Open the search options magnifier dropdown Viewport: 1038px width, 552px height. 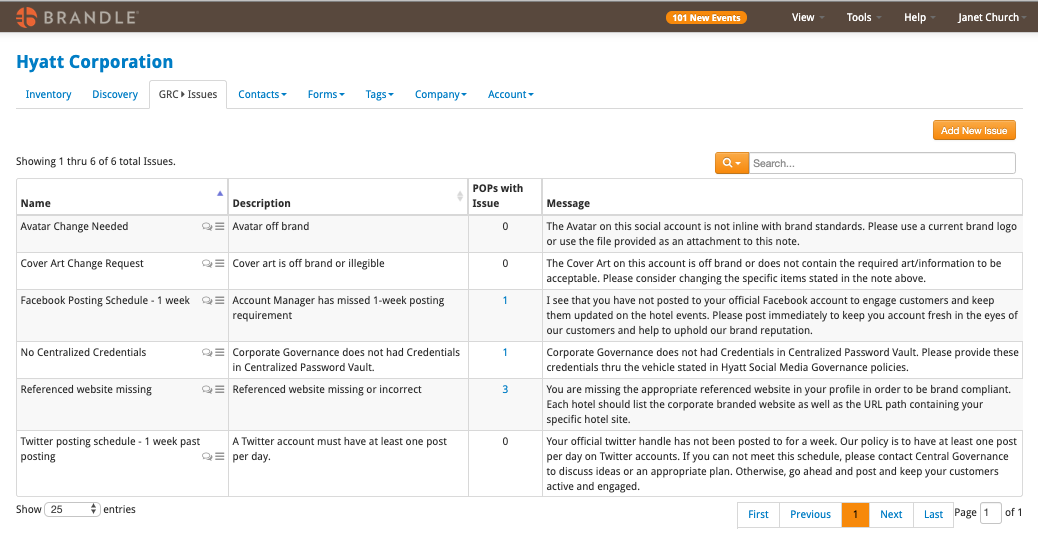coord(731,163)
